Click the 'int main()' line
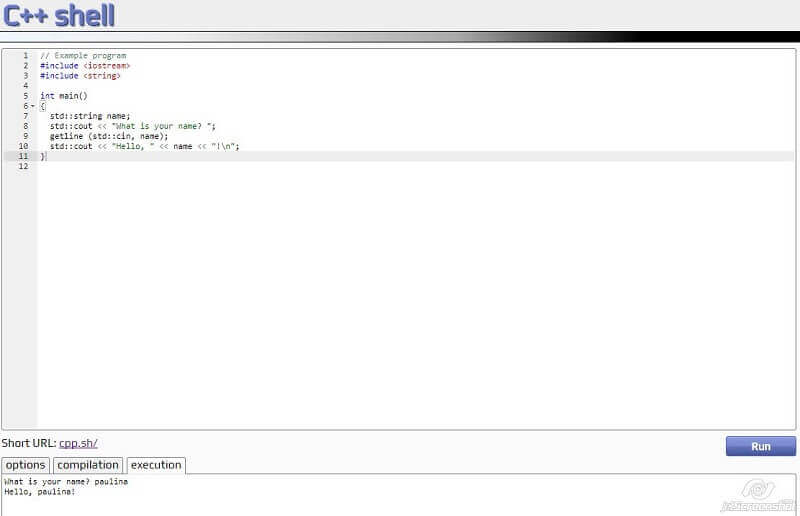The height and width of the screenshot is (516, 800). [x=64, y=96]
